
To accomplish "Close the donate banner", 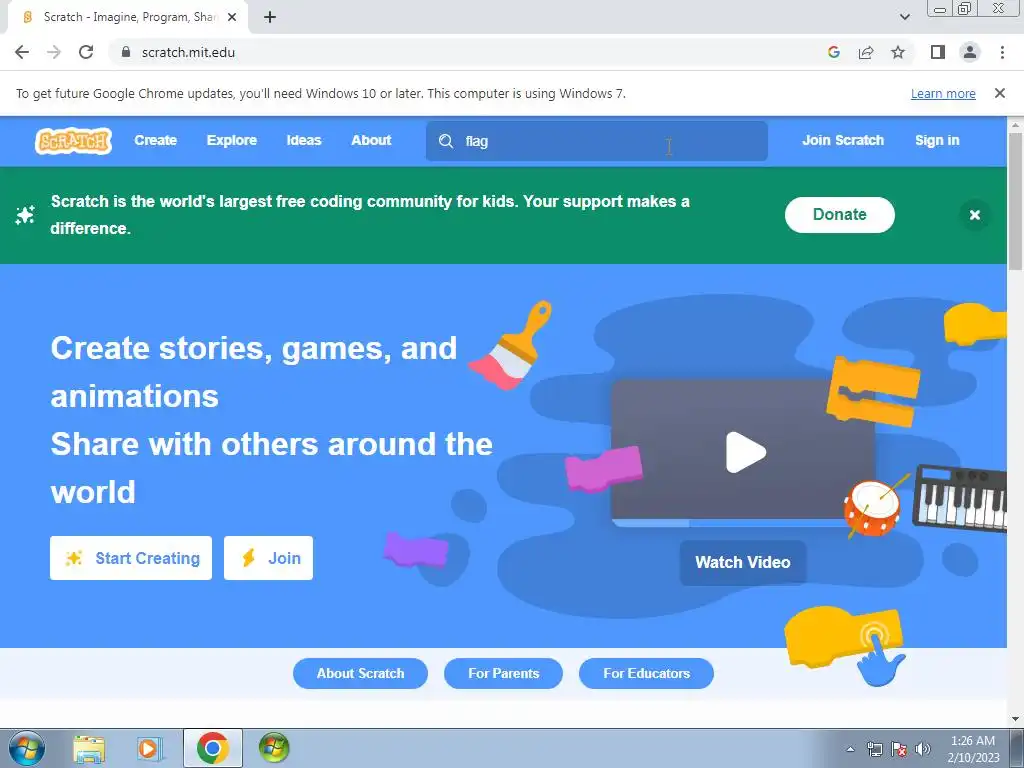I will [x=974, y=215].
